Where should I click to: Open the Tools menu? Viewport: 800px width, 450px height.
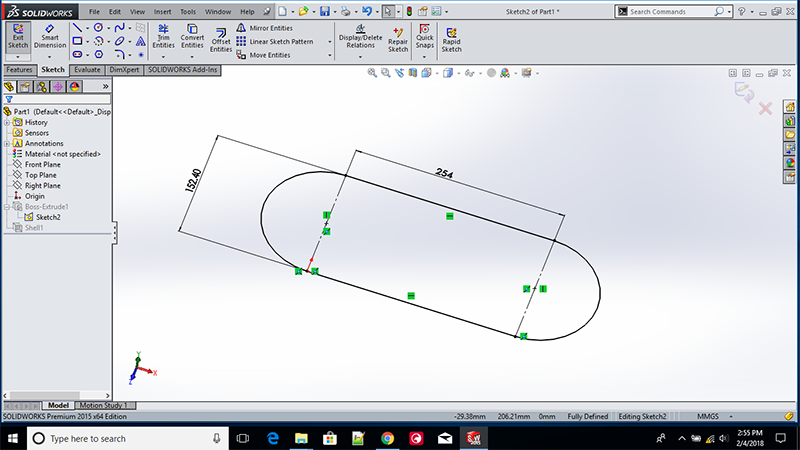pyautogui.click(x=188, y=11)
